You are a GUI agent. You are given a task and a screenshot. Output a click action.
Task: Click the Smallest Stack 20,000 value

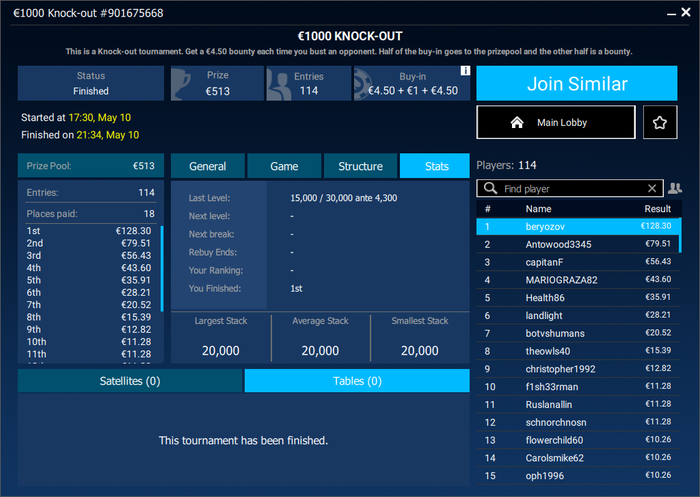tap(420, 351)
